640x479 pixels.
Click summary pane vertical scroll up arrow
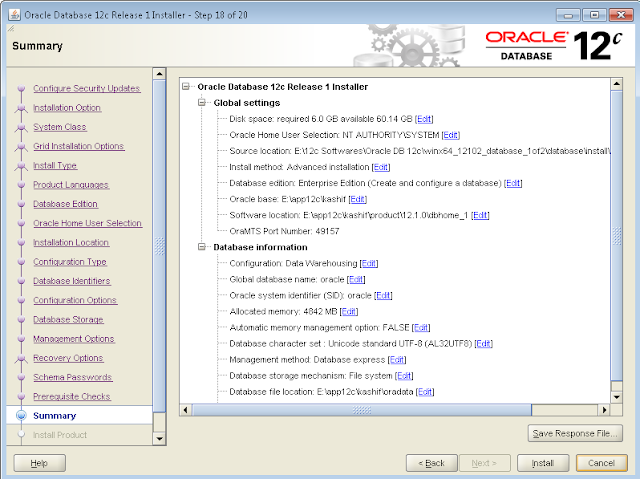click(x=616, y=84)
